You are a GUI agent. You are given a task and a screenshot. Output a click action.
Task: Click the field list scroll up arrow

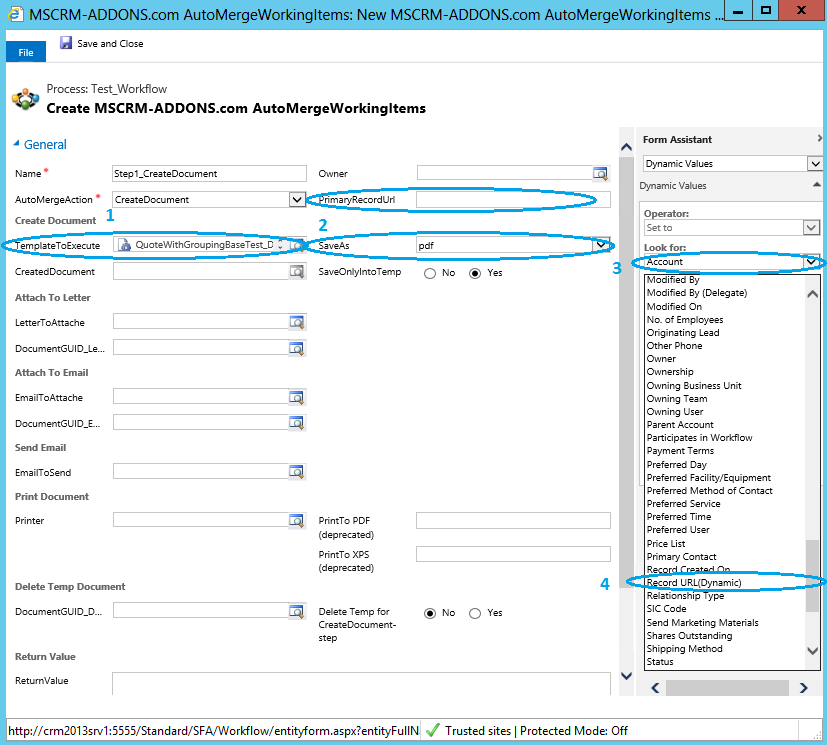(x=812, y=294)
